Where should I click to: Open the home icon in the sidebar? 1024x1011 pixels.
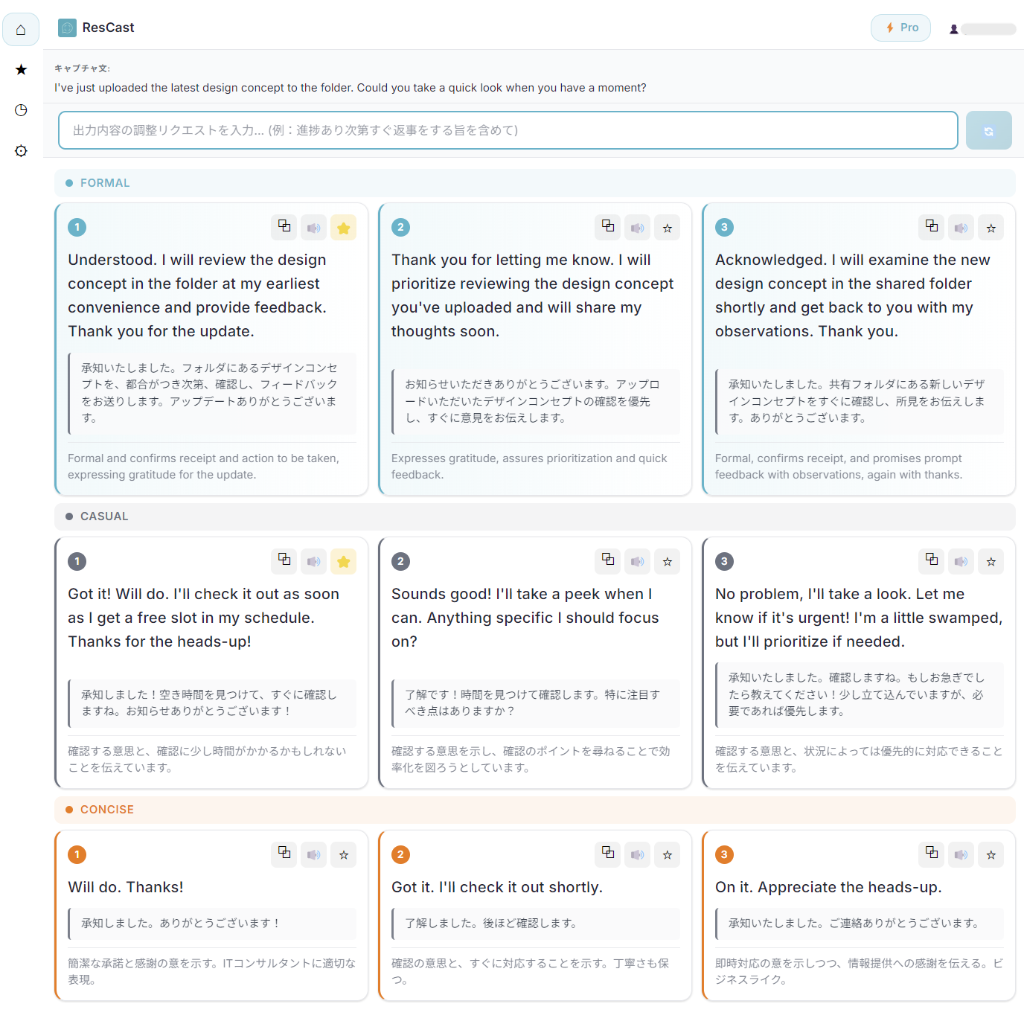[21, 29]
